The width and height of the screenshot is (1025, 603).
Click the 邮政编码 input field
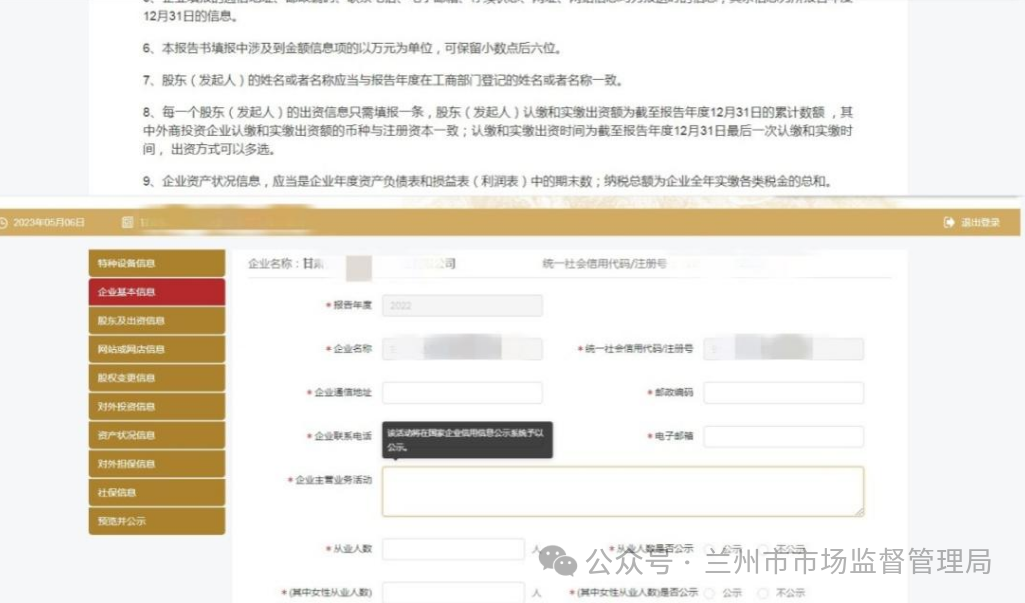tap(783, 393)
